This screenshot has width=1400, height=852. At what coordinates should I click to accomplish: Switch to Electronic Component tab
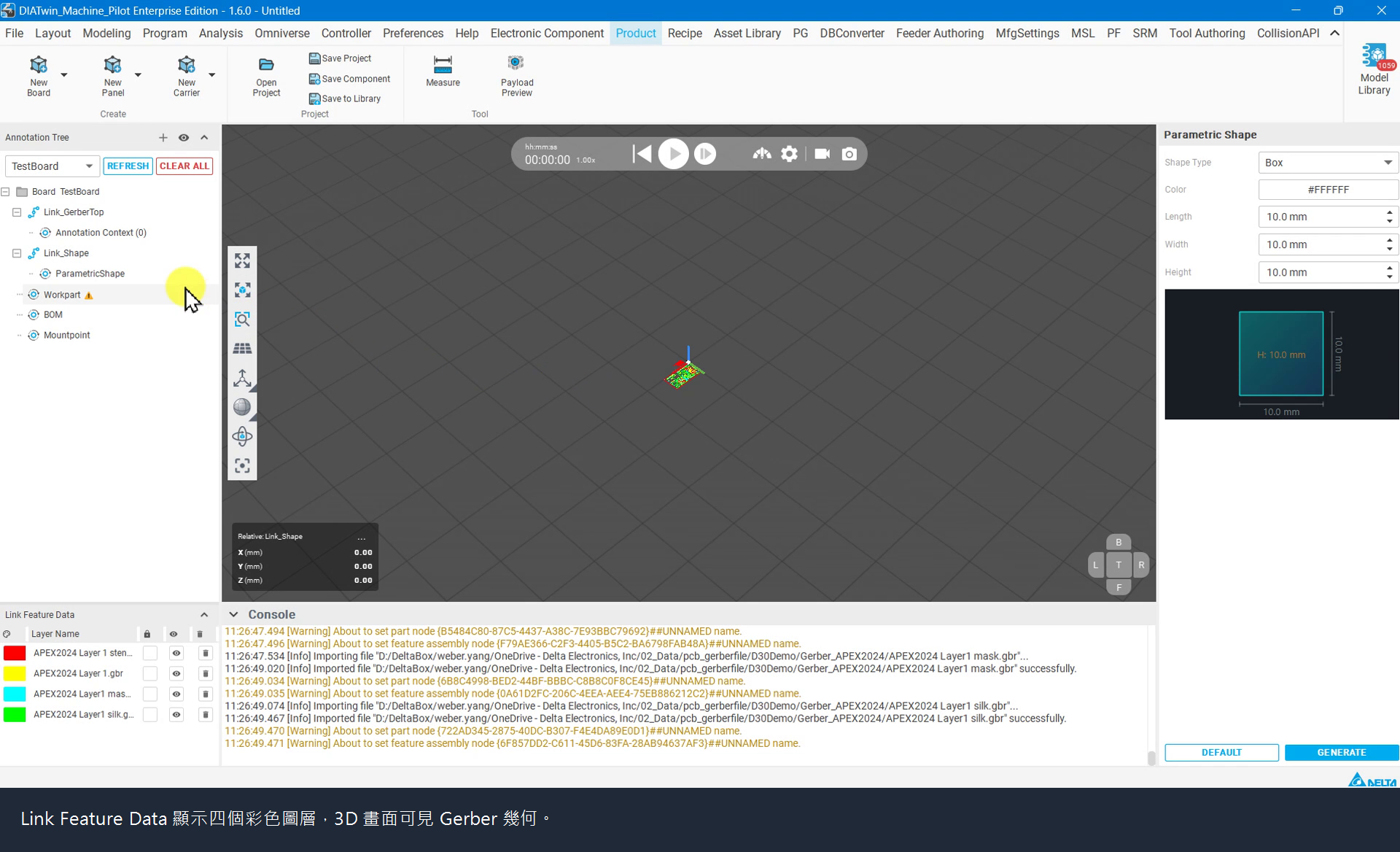(547, 34)
